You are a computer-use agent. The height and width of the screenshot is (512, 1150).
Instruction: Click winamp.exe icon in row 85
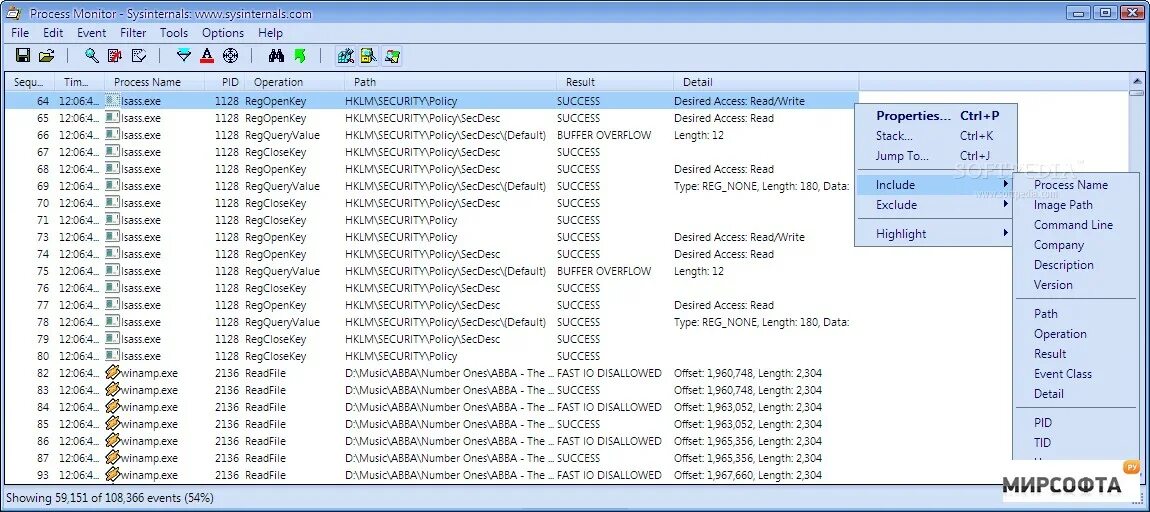coord(112,423)
